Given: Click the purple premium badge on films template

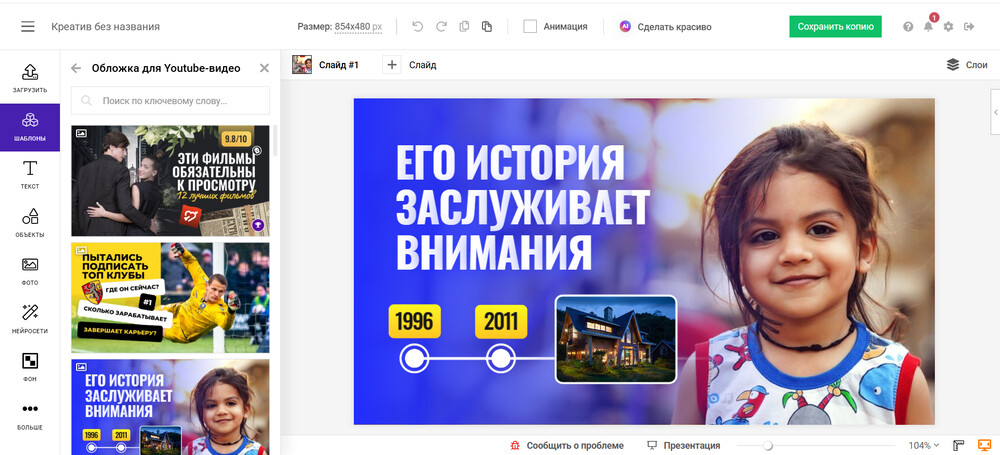Looking at the screenshot, I should coord(258,225).
